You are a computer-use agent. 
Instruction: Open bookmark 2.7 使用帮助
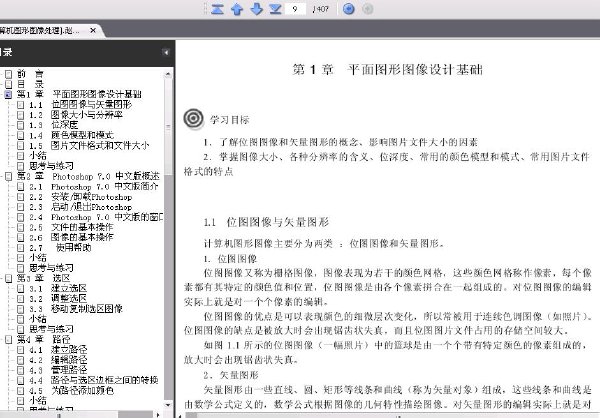(60, 248)
